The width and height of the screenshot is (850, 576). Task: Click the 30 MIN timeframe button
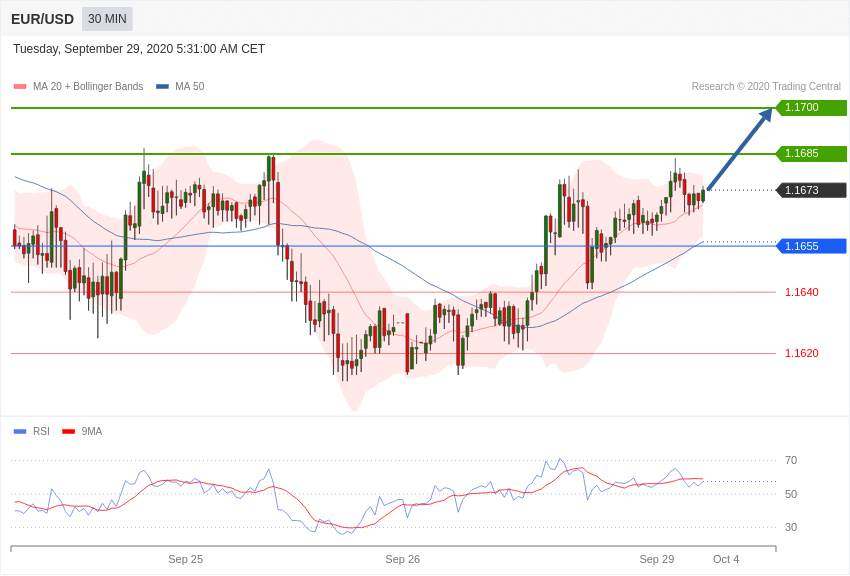[107, 19]
